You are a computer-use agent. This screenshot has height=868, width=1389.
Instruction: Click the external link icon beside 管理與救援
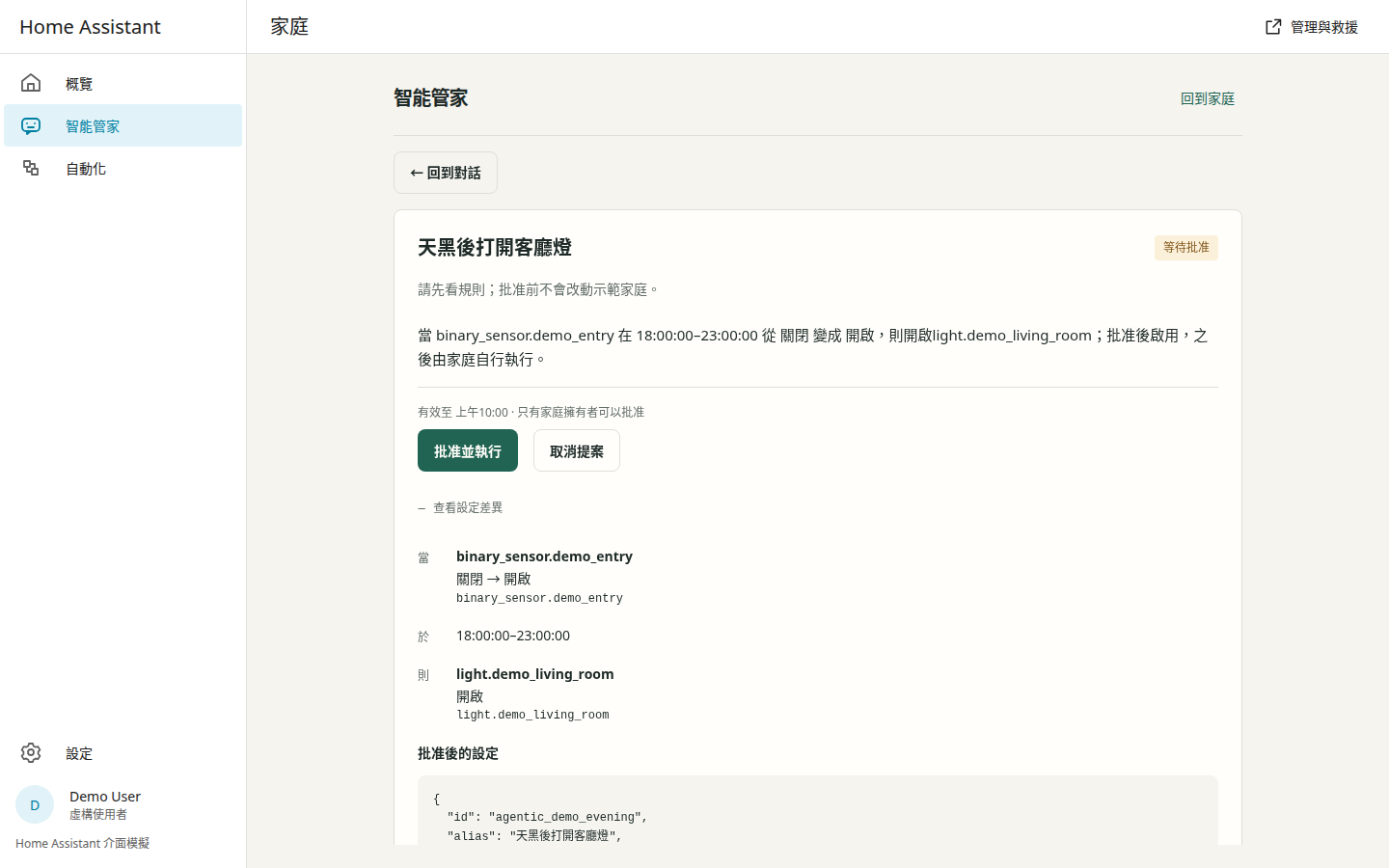(1273, 27)
